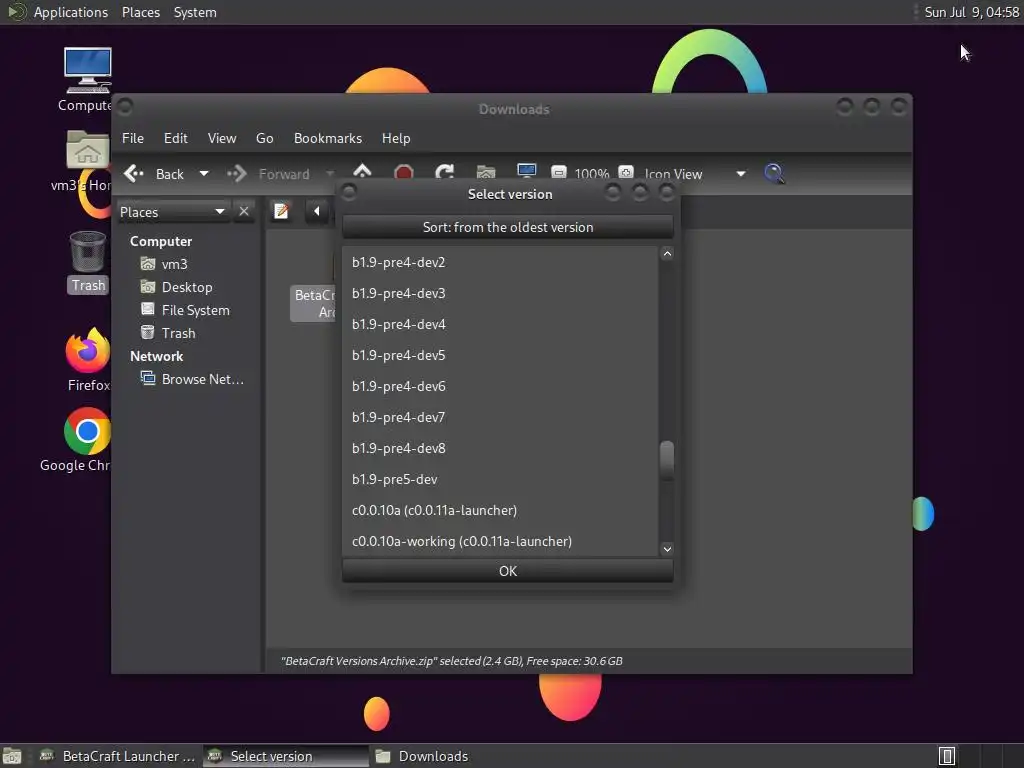Click the BetaCraft archive file icon

312,303
